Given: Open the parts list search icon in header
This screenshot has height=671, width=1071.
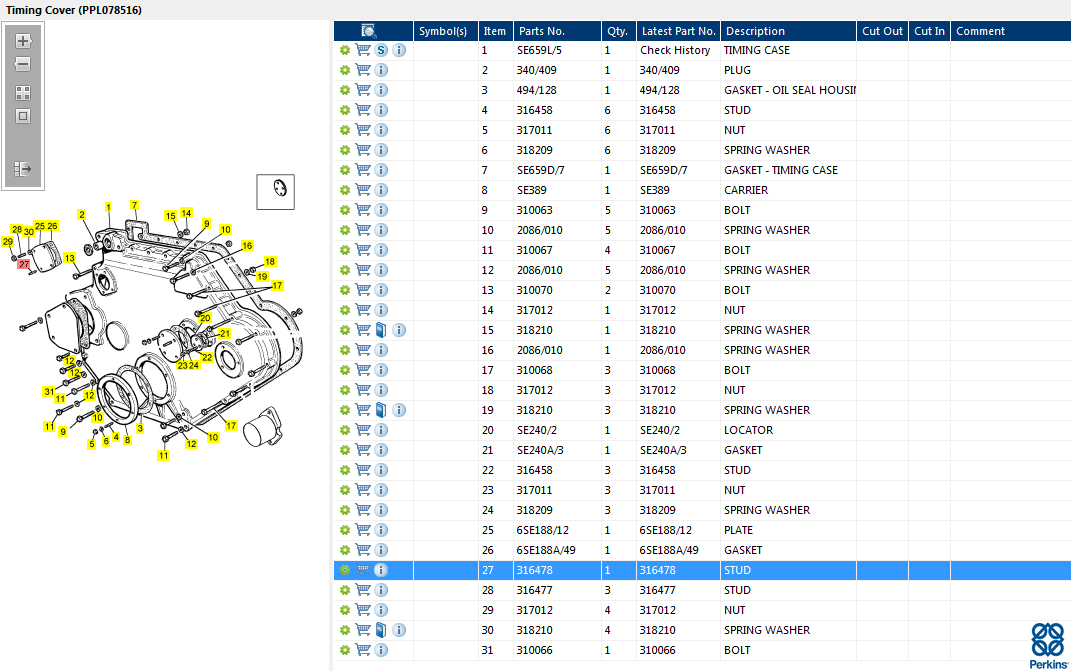Looking at the screenshot, I should 369,31.
